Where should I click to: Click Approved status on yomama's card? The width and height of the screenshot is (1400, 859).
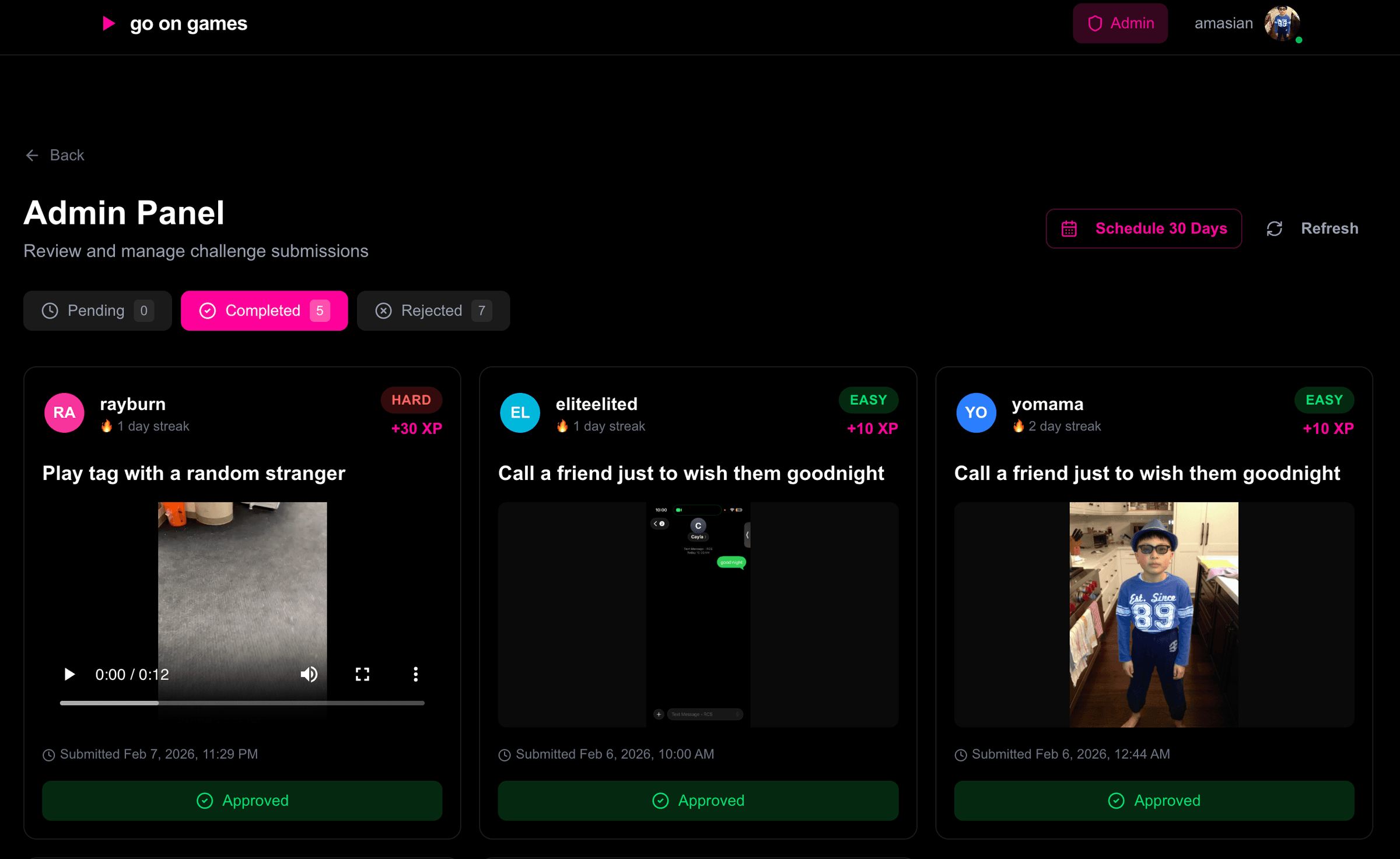1153,801
